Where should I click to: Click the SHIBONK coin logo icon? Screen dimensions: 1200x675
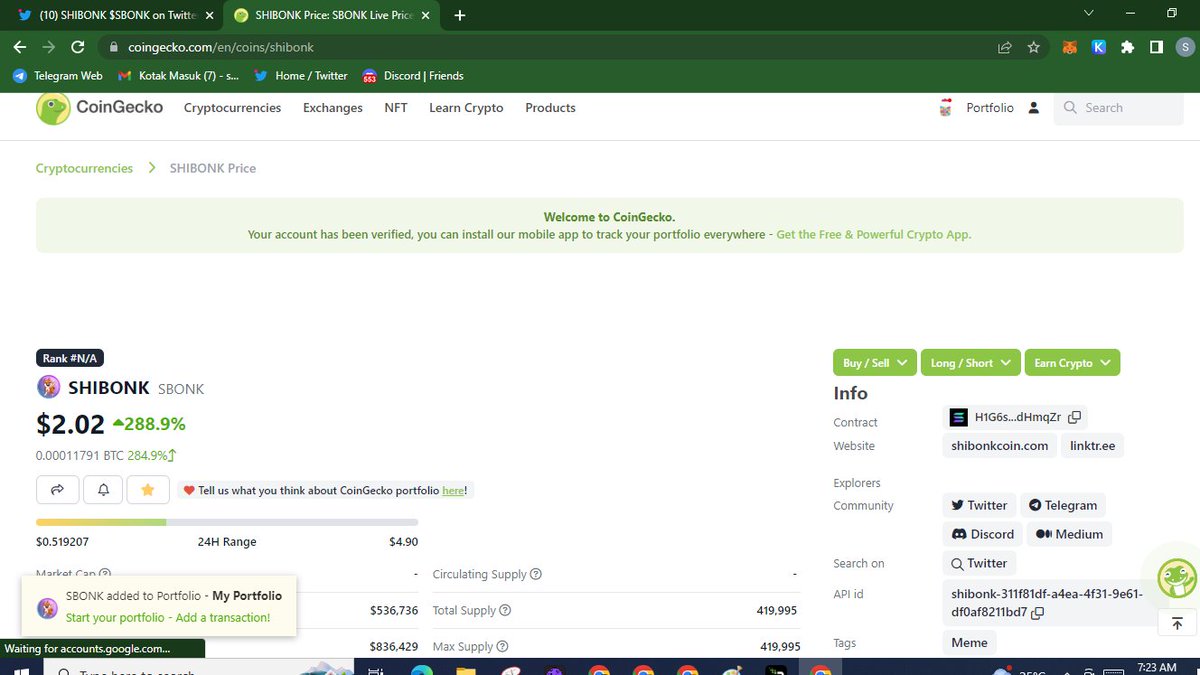click(48, 387)
